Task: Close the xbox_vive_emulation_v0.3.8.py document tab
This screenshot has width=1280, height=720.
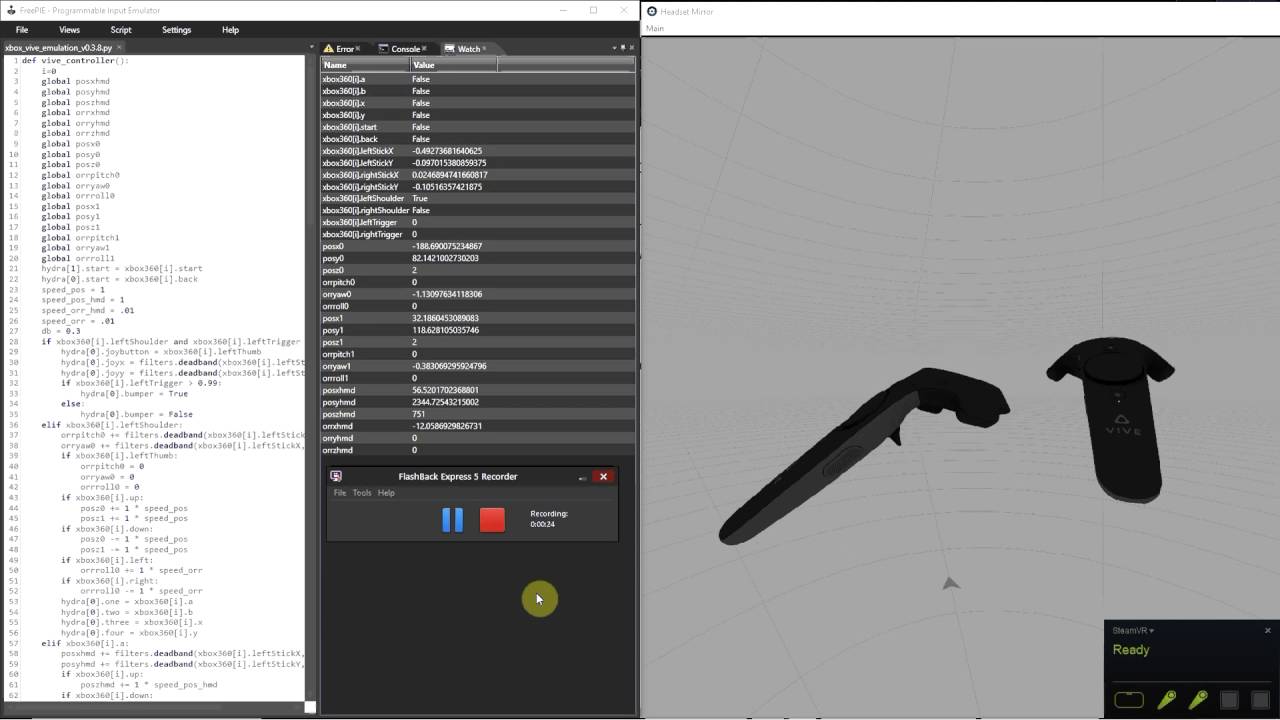Action: pos(120,47)
